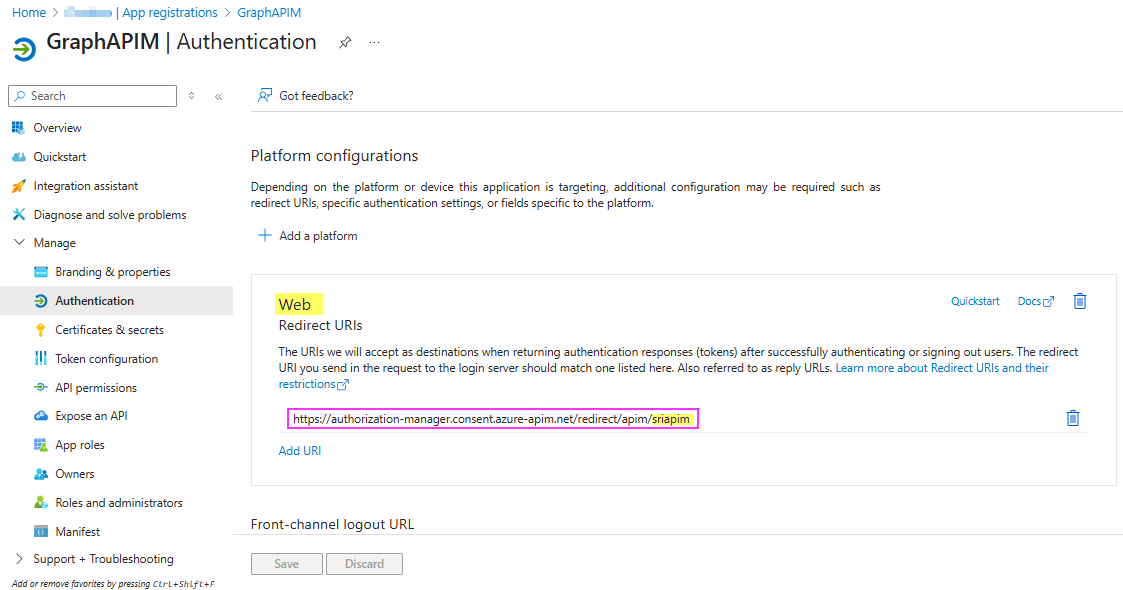Click the feedback person icon
This screenshot has height=590, width=1123.
(265, 95)
